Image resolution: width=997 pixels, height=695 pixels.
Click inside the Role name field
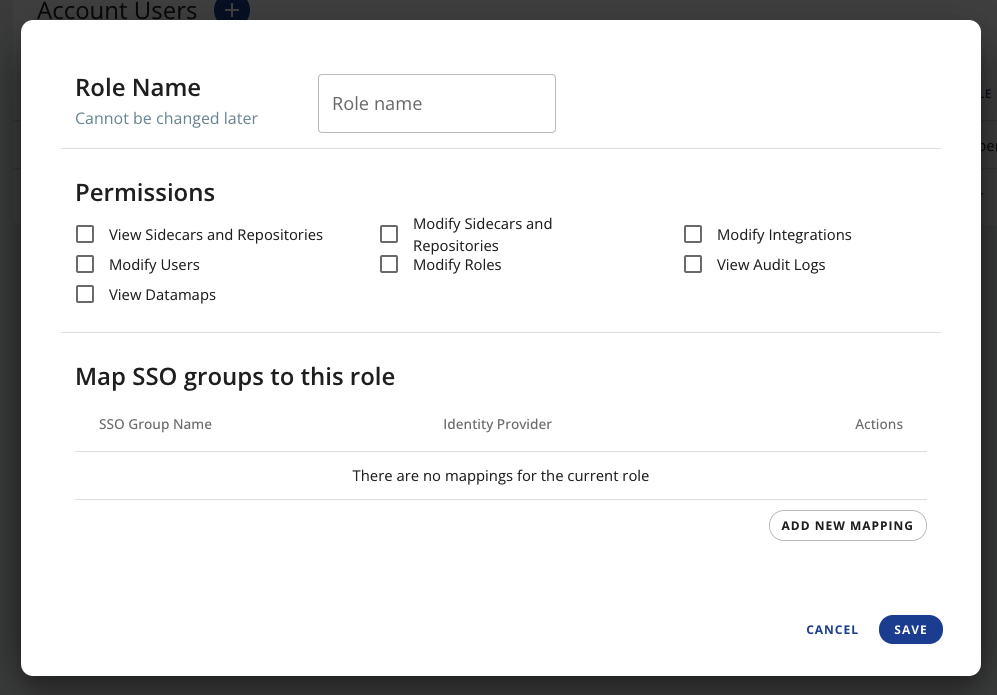436,103
